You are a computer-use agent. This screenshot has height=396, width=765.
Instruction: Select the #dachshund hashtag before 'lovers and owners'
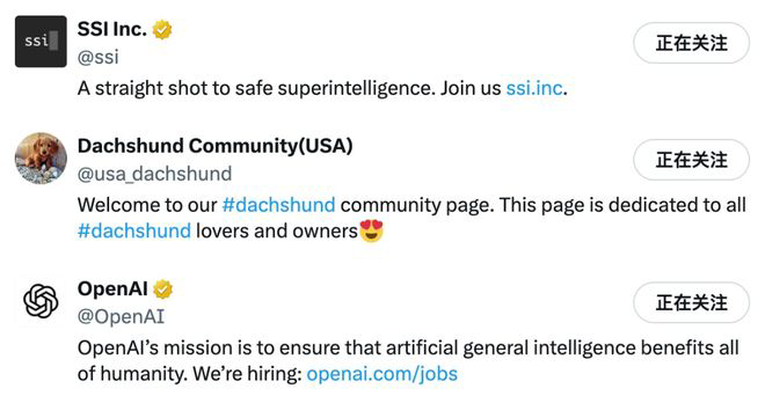134,231
